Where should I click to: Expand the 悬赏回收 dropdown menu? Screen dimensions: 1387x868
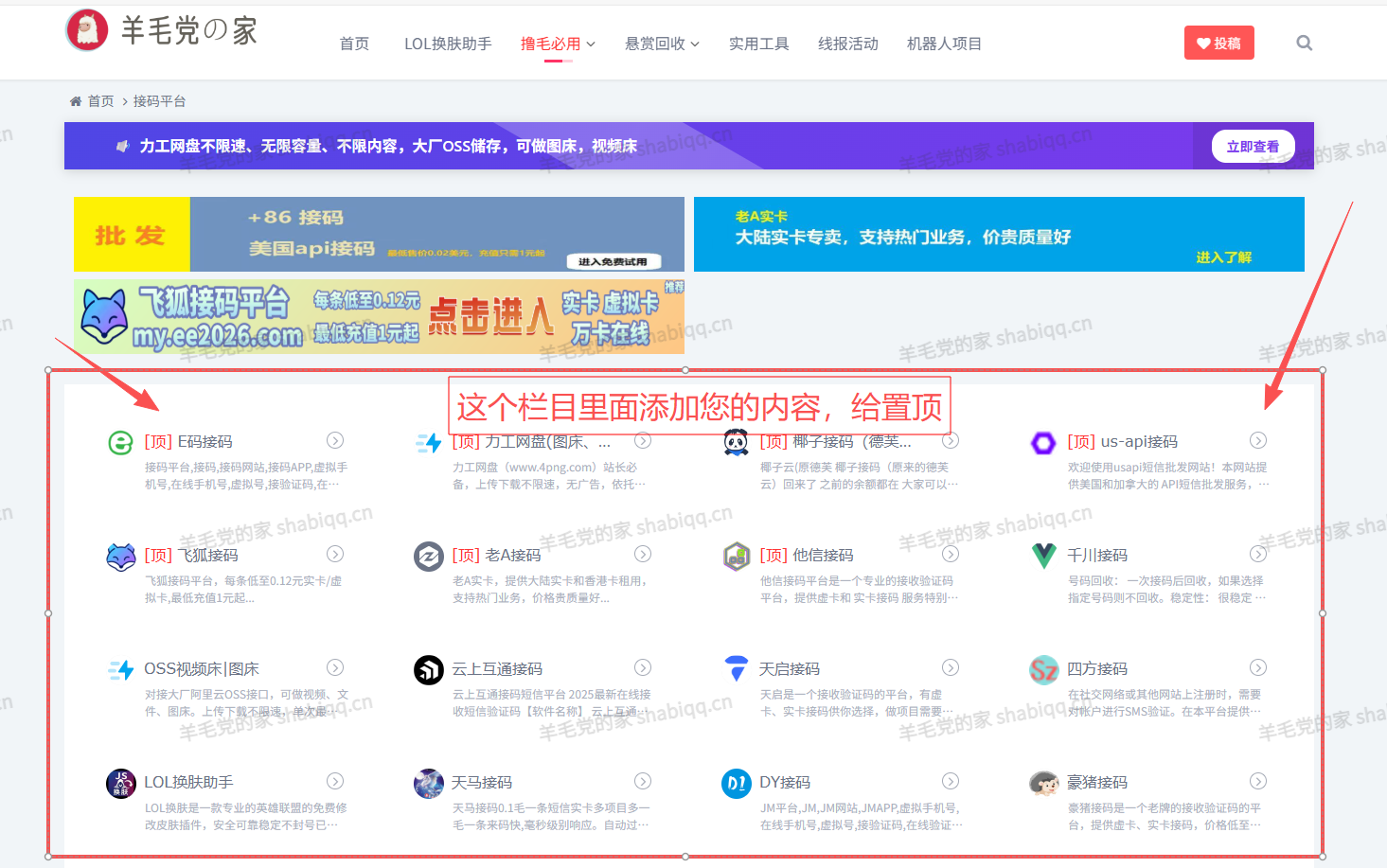coord(661,43)
